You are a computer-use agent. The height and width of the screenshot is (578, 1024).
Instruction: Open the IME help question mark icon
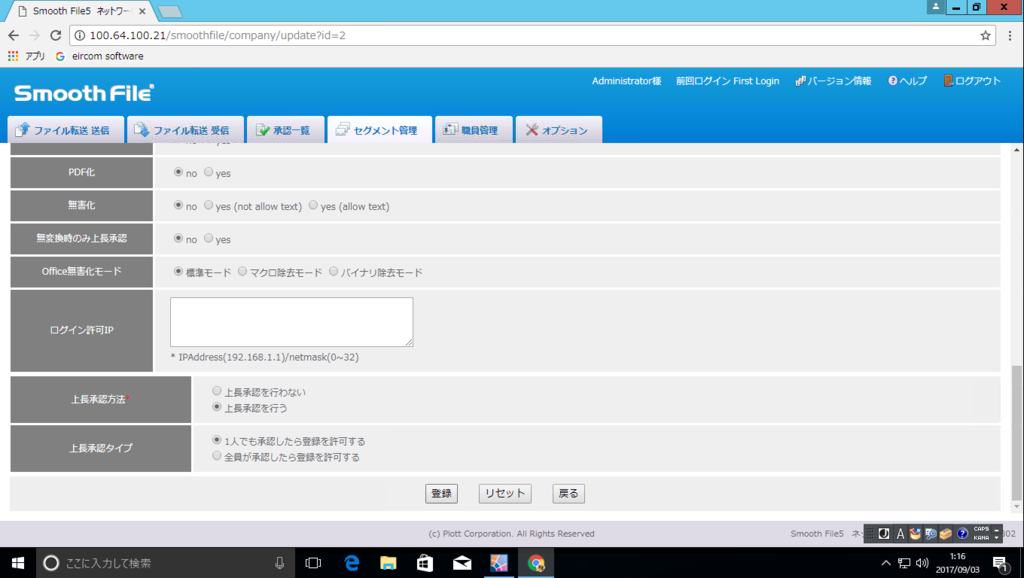coord(962,534)
